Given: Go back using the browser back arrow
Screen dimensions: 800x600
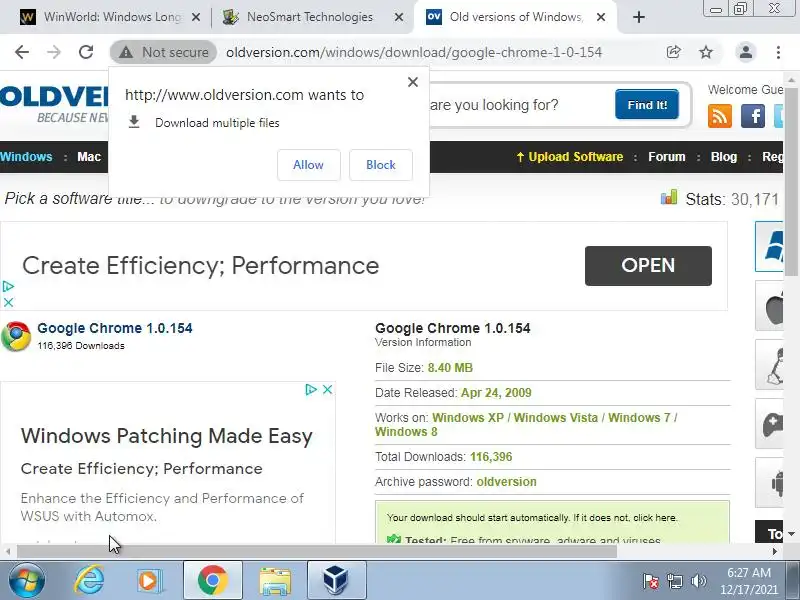Looking at the screenshot, I should (22, 52).
